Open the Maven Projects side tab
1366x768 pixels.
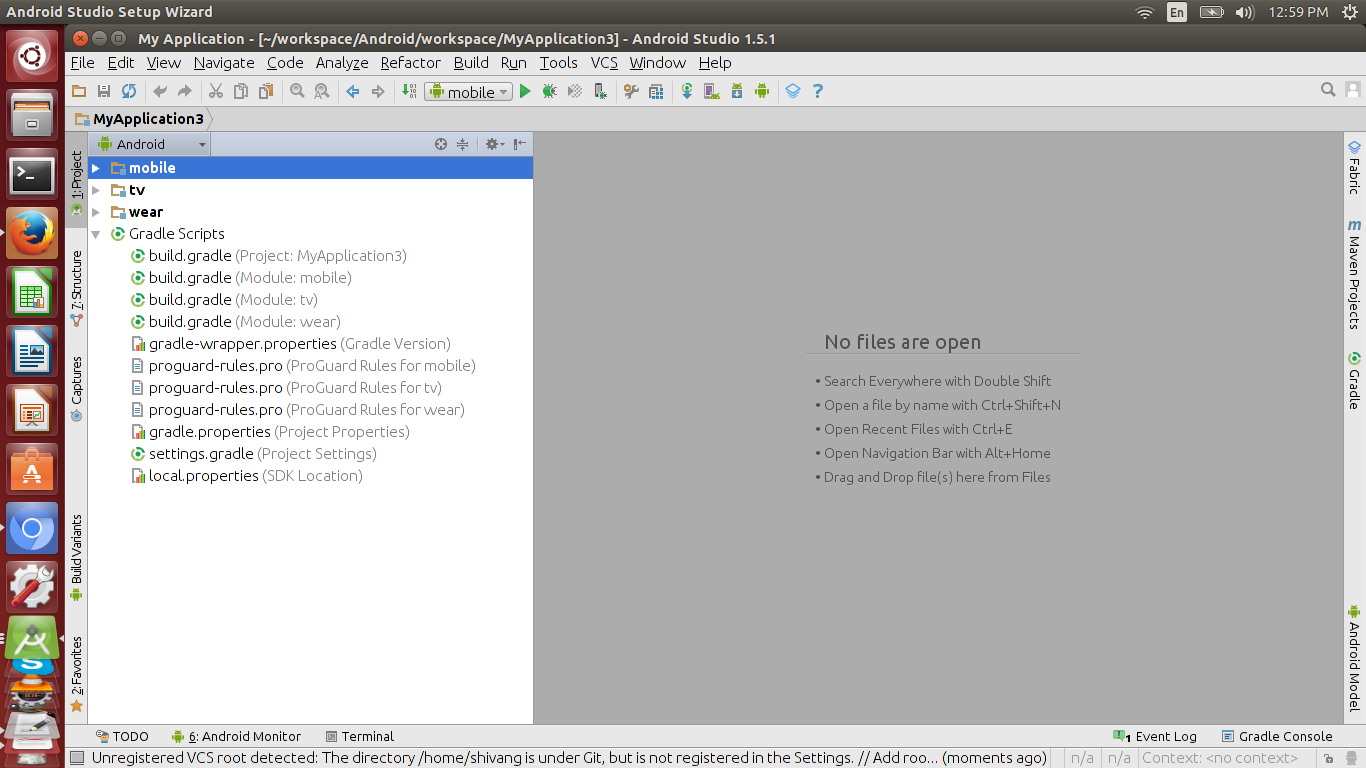(1354, 275)
